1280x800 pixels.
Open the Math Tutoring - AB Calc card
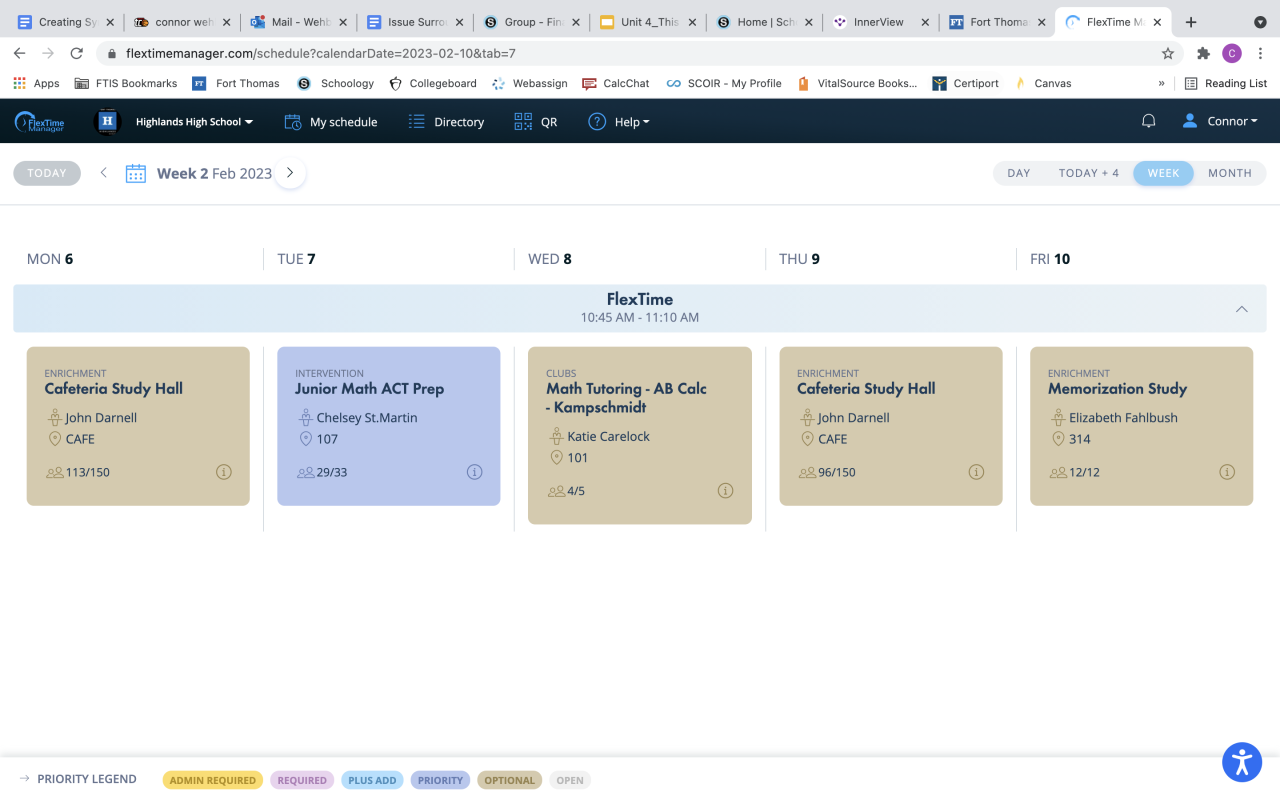pyautogui.click(x=640, y=435)
